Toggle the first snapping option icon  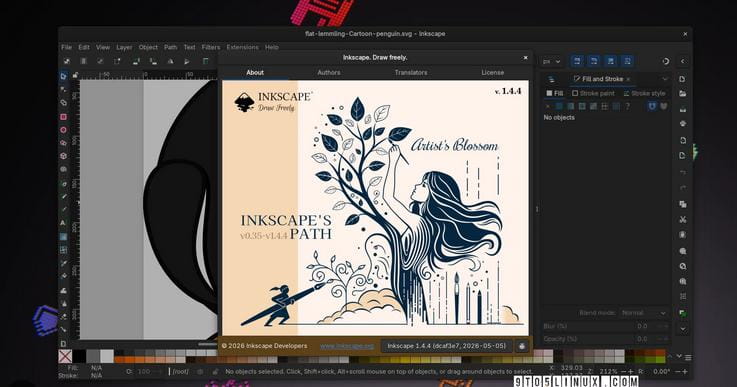click(x=577, y=61)
